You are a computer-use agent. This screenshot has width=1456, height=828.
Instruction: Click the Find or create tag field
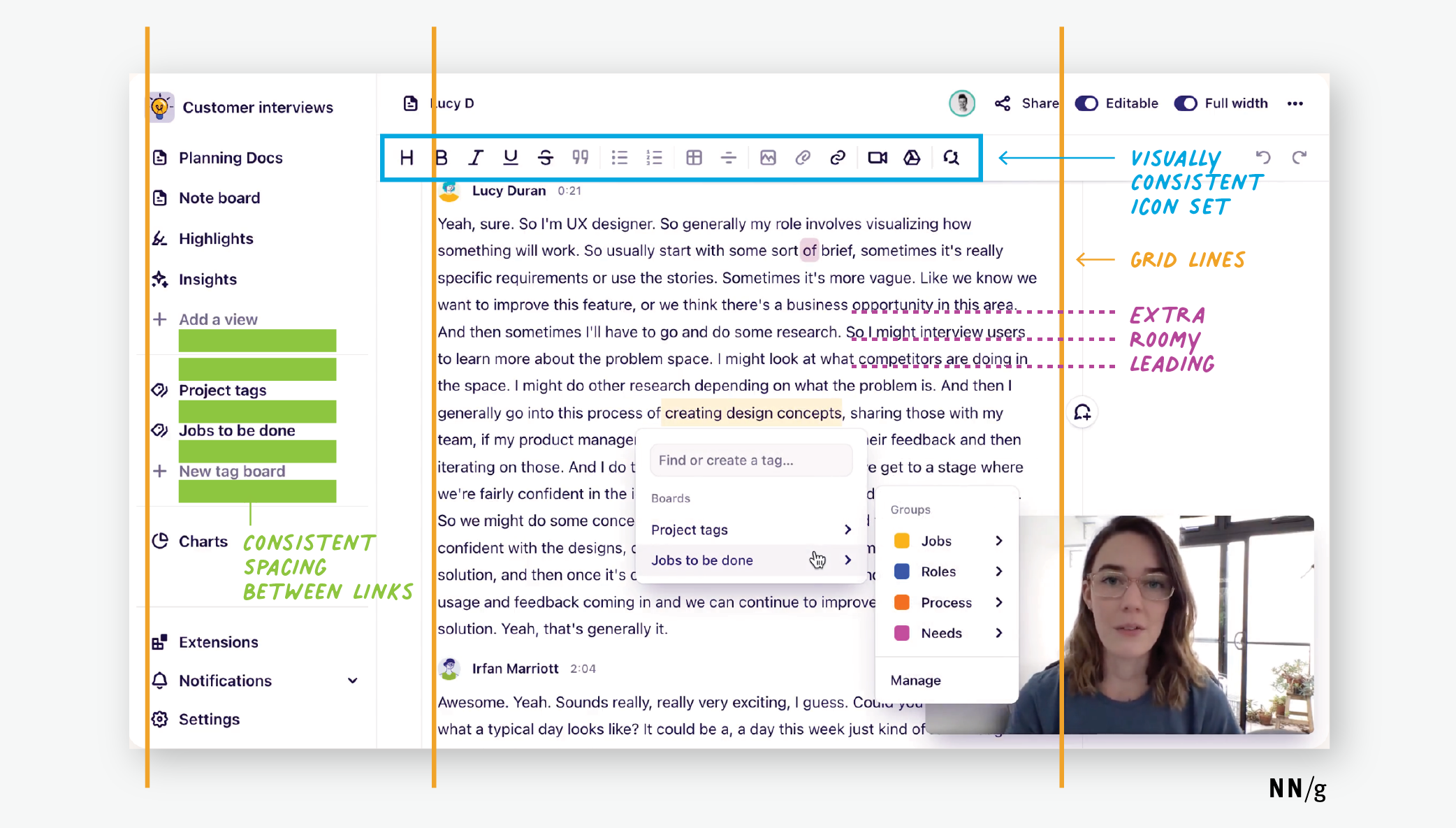tap(752, 460)
